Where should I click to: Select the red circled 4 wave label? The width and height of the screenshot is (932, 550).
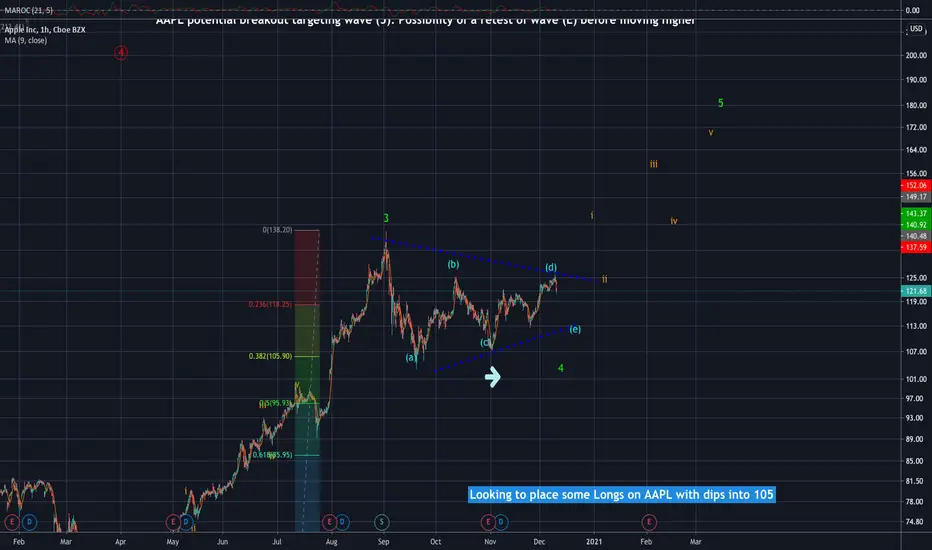point(121,52)
